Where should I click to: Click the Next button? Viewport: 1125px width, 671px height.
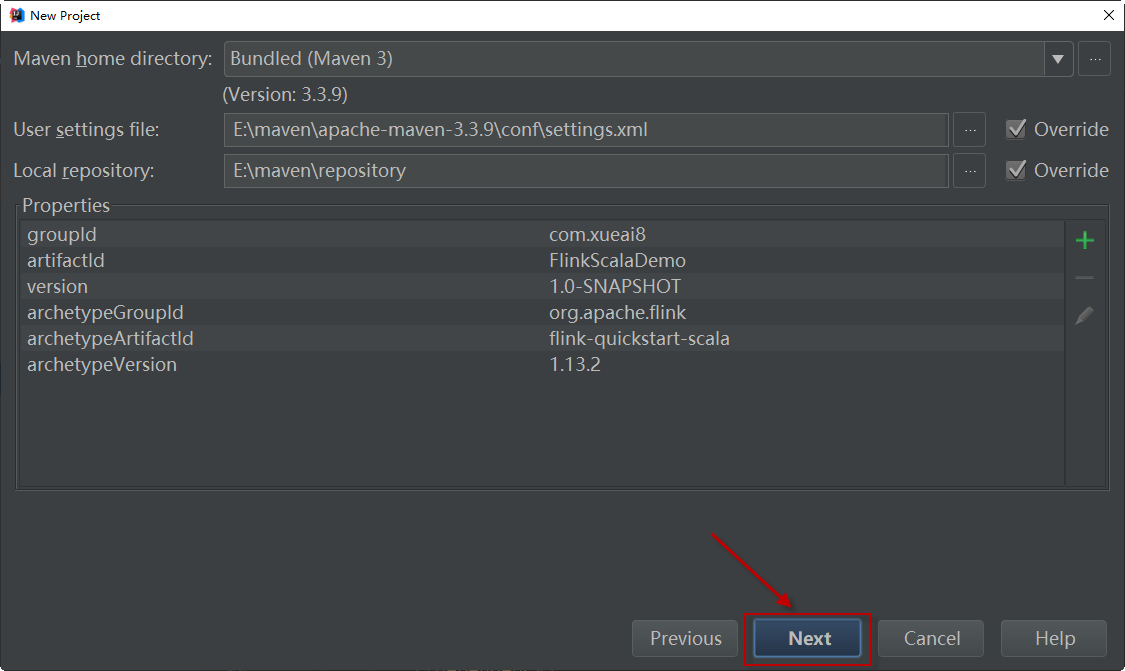[x=808, y=638]
